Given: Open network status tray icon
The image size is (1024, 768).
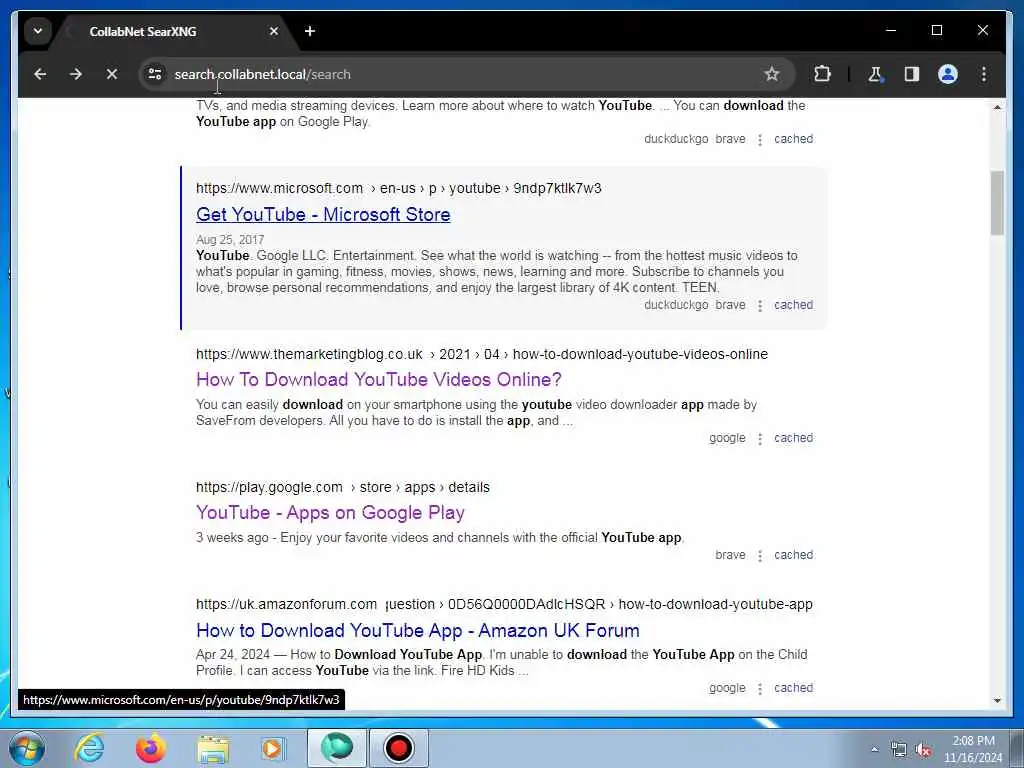Looking at the screenshot, I should [899, 750].
